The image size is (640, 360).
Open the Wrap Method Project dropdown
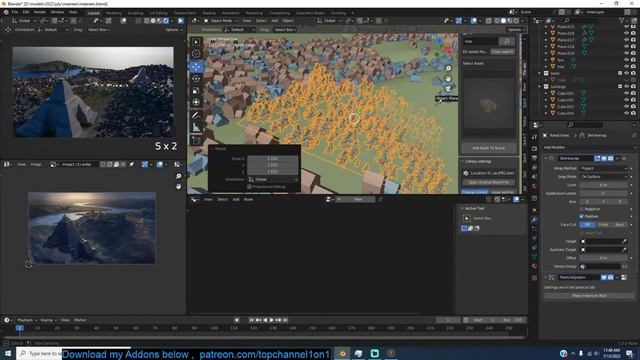pos(603,168)
